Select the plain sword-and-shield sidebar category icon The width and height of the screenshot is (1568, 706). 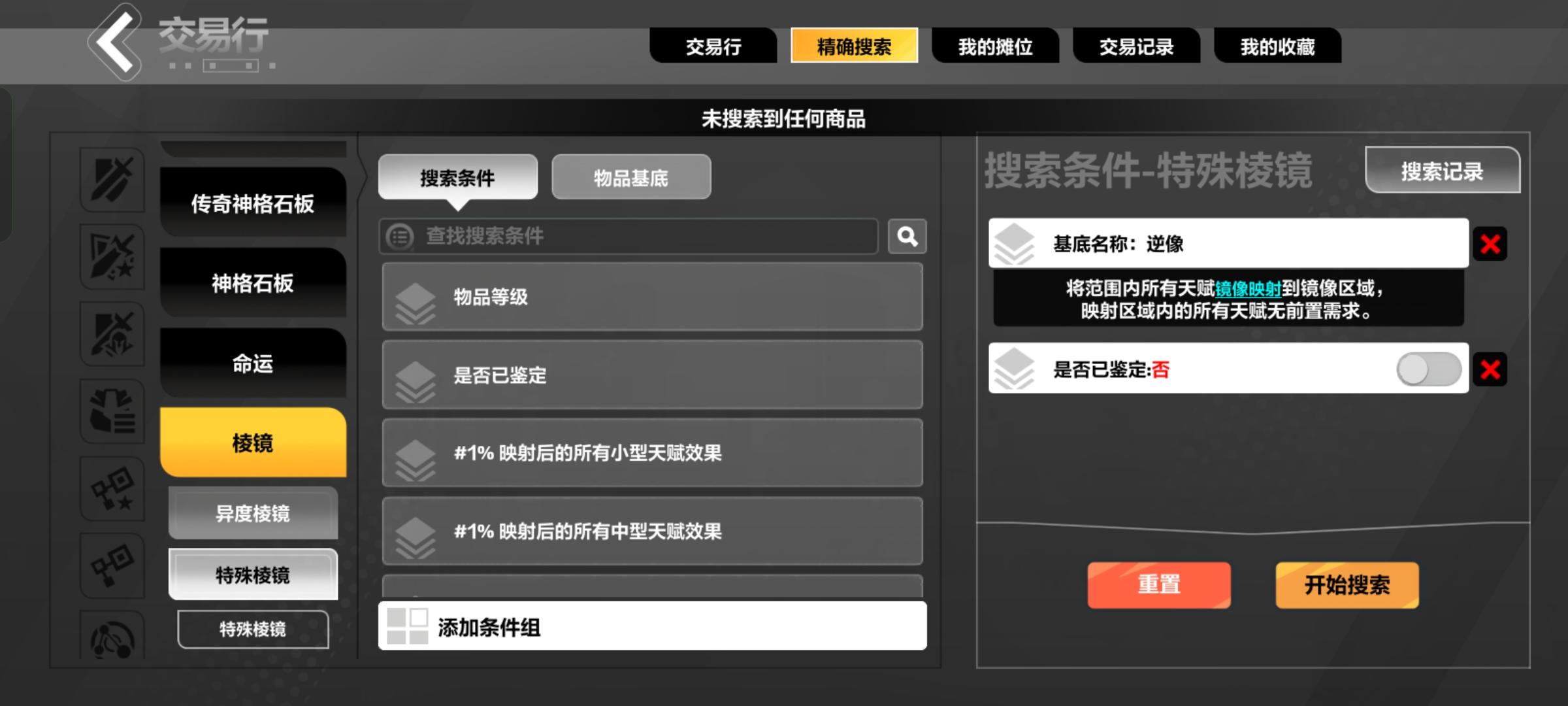click(x=112, y=179)
